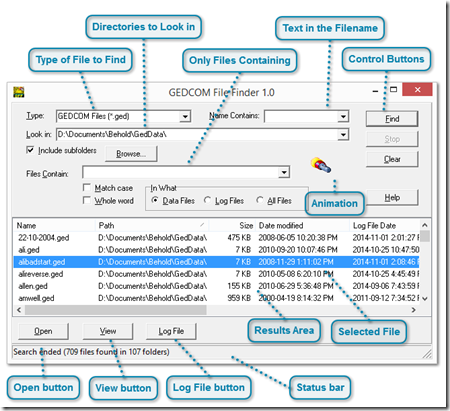This screenshot has width=450, height=411.
Task: Expand the Type file dropdown
Action: pos(185,116)
